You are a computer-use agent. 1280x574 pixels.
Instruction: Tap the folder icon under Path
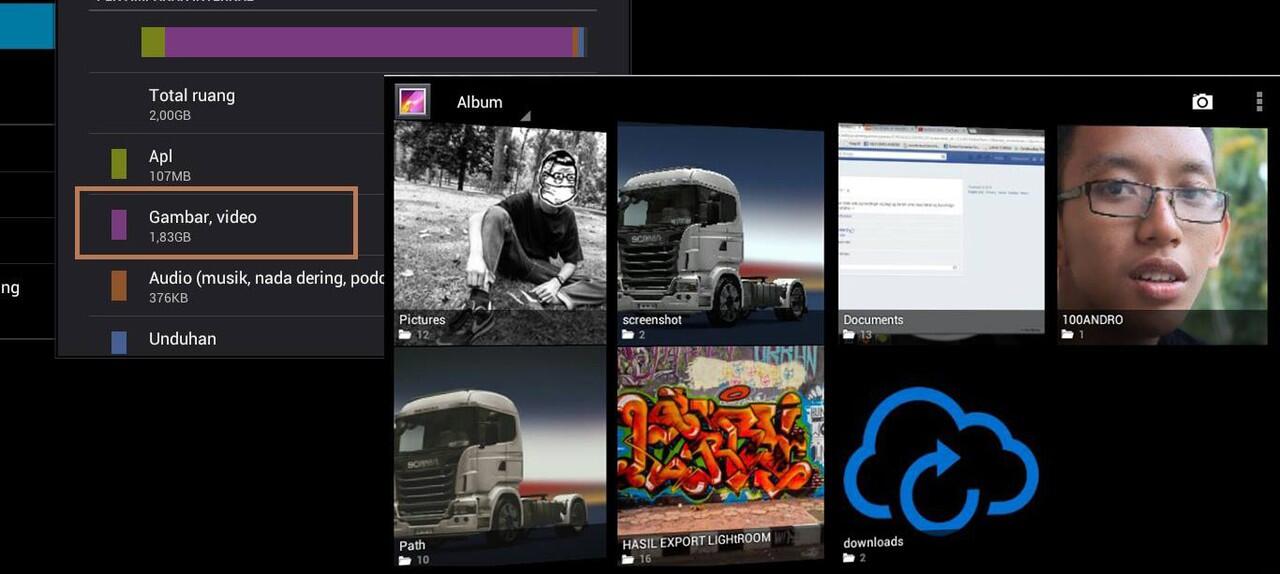tap(405, 560)
